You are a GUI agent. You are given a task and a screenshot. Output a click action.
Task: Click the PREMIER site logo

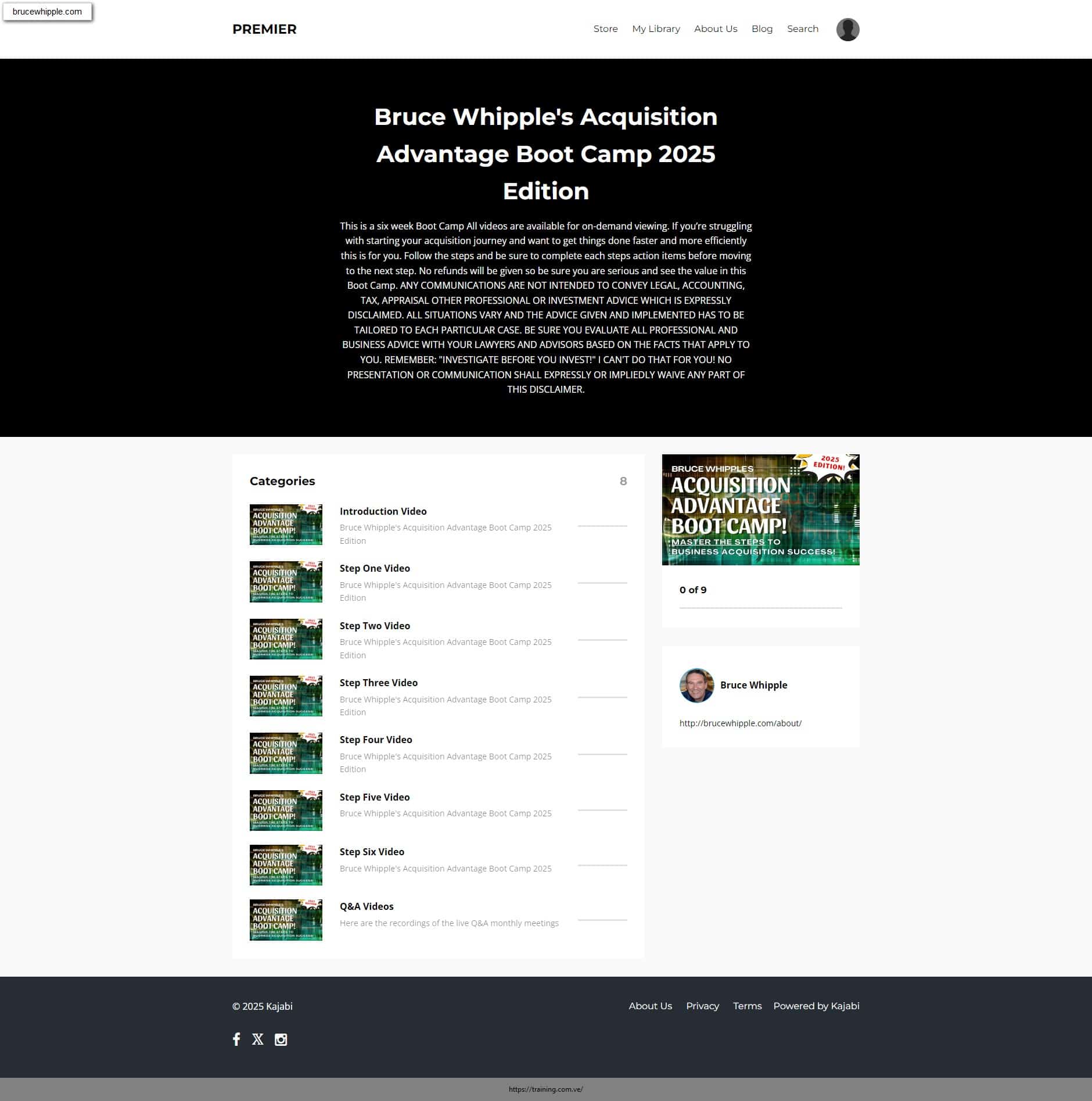tap(264, 29)
